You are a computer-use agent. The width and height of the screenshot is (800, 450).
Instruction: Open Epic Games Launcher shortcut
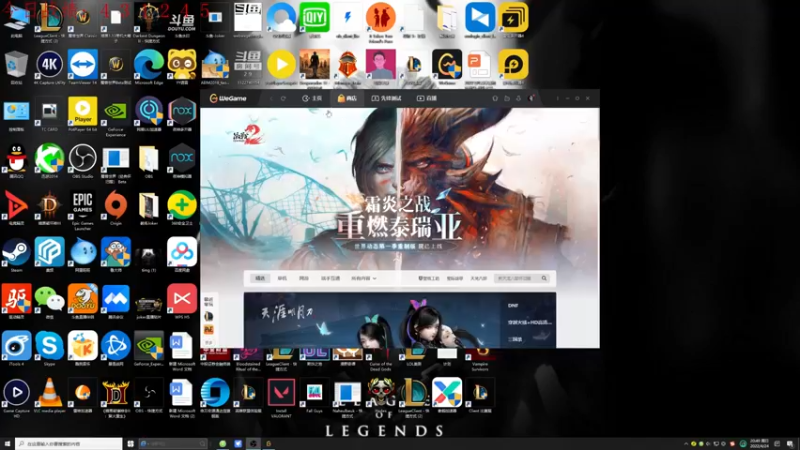coord(83,209)
